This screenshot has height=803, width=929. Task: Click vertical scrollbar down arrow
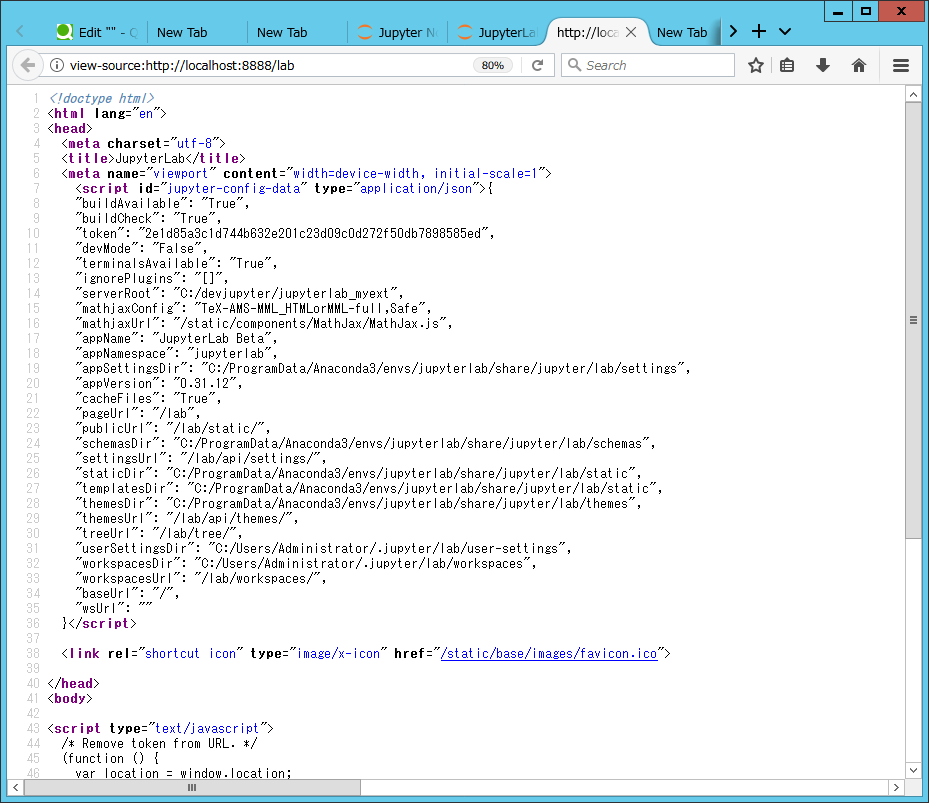(x=913, y=770)
